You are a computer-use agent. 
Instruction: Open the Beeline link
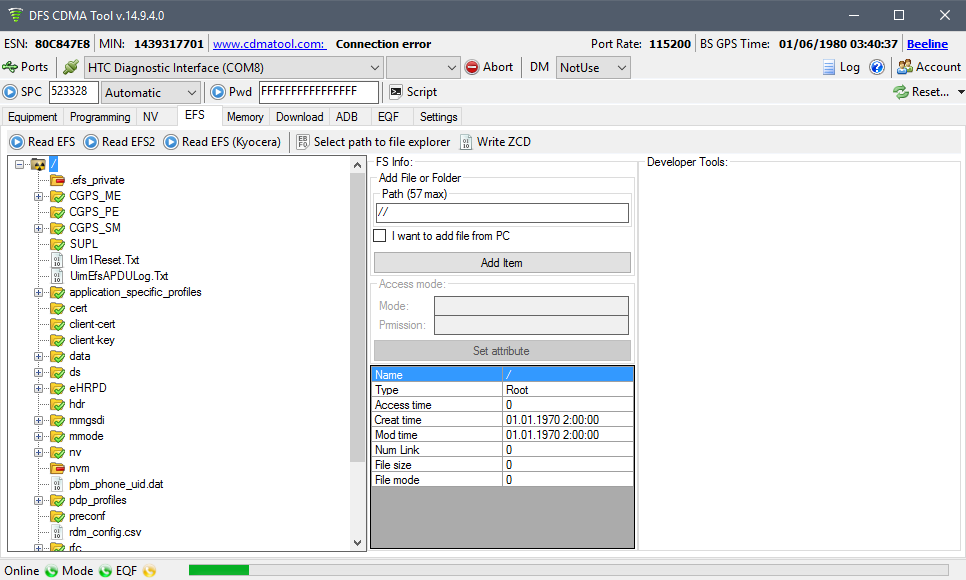coord(927,44)
